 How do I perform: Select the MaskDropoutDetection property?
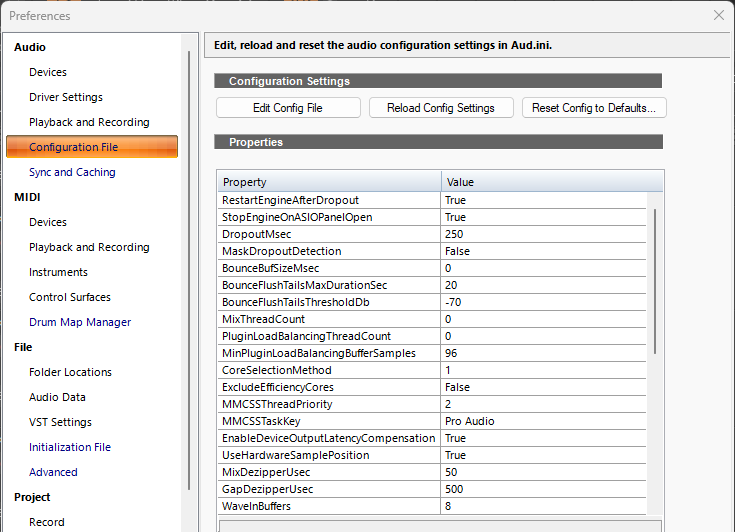329,251
